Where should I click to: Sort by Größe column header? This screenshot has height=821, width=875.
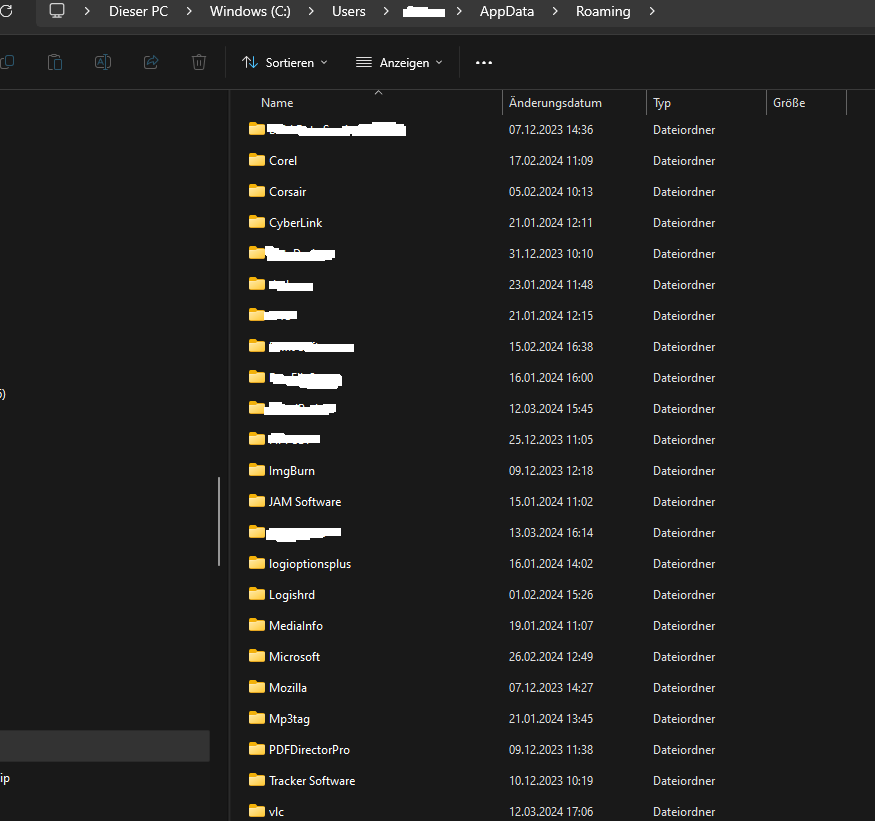pyautogui.click(x=789, y=103)
